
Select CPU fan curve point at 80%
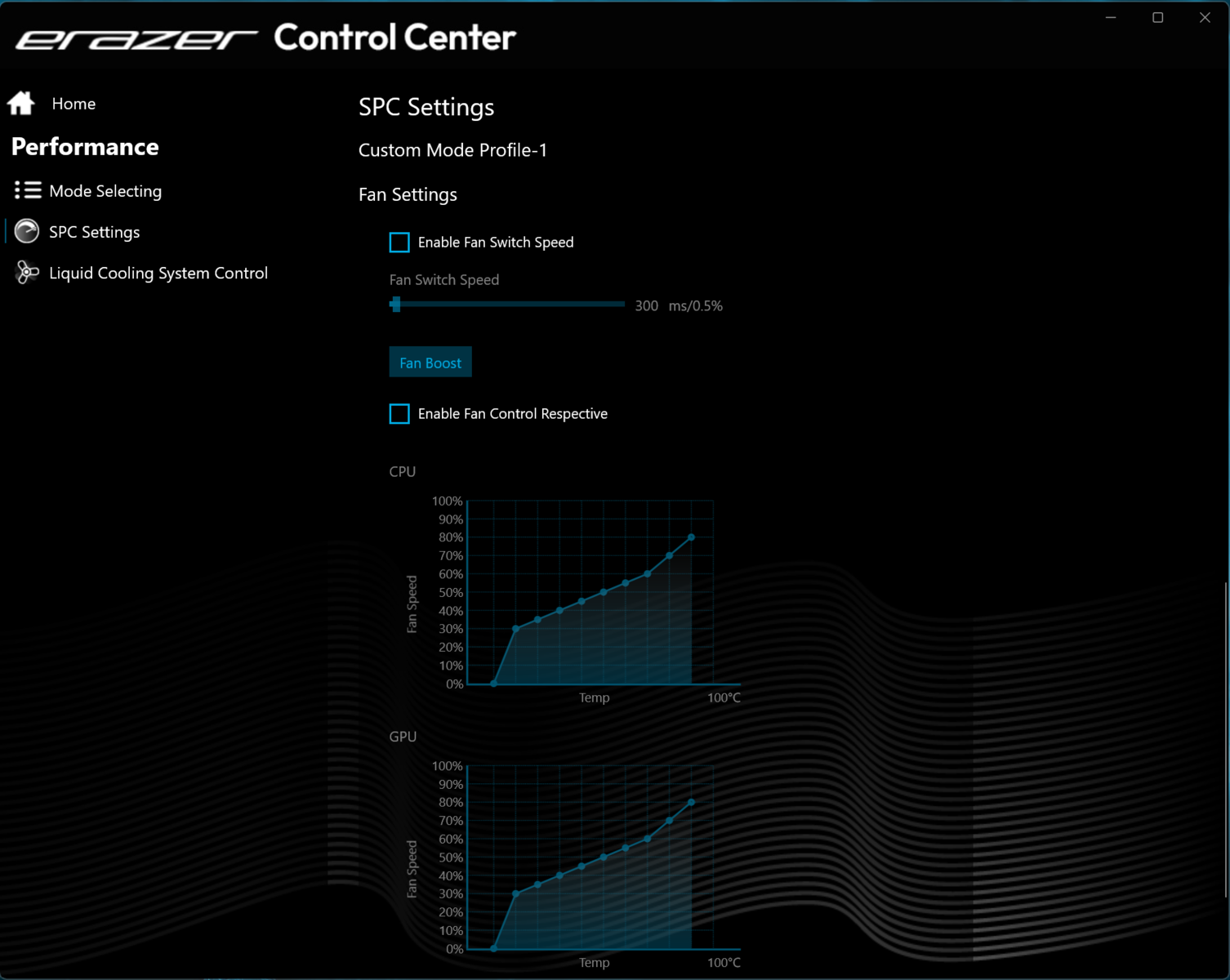point(692,537)
